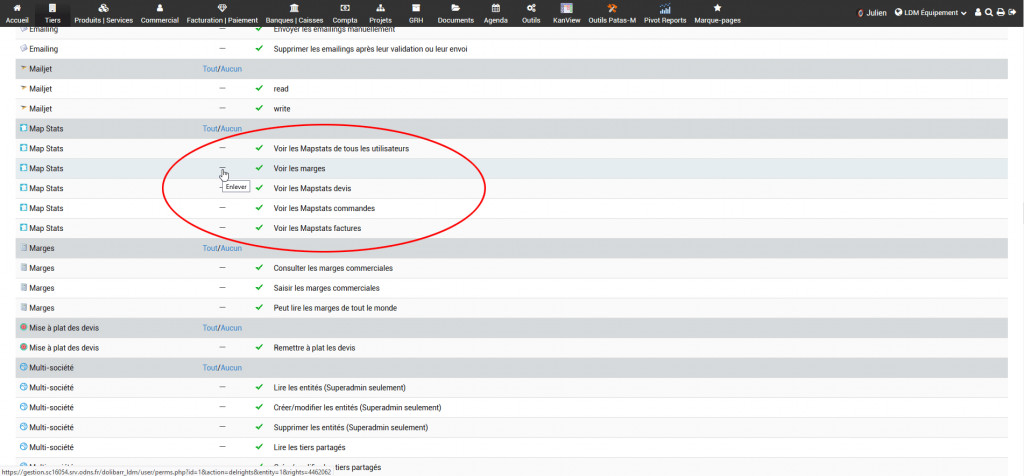Open the Documents menu
This screenshot has width=1024, height=476.
[x=456, y=13]
